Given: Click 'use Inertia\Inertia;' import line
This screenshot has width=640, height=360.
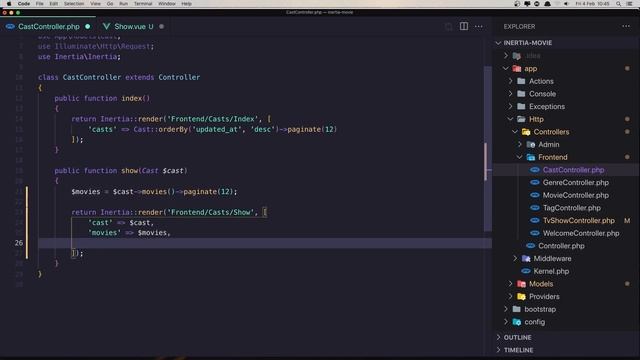Looking at the screenshot, I should 79,57.
